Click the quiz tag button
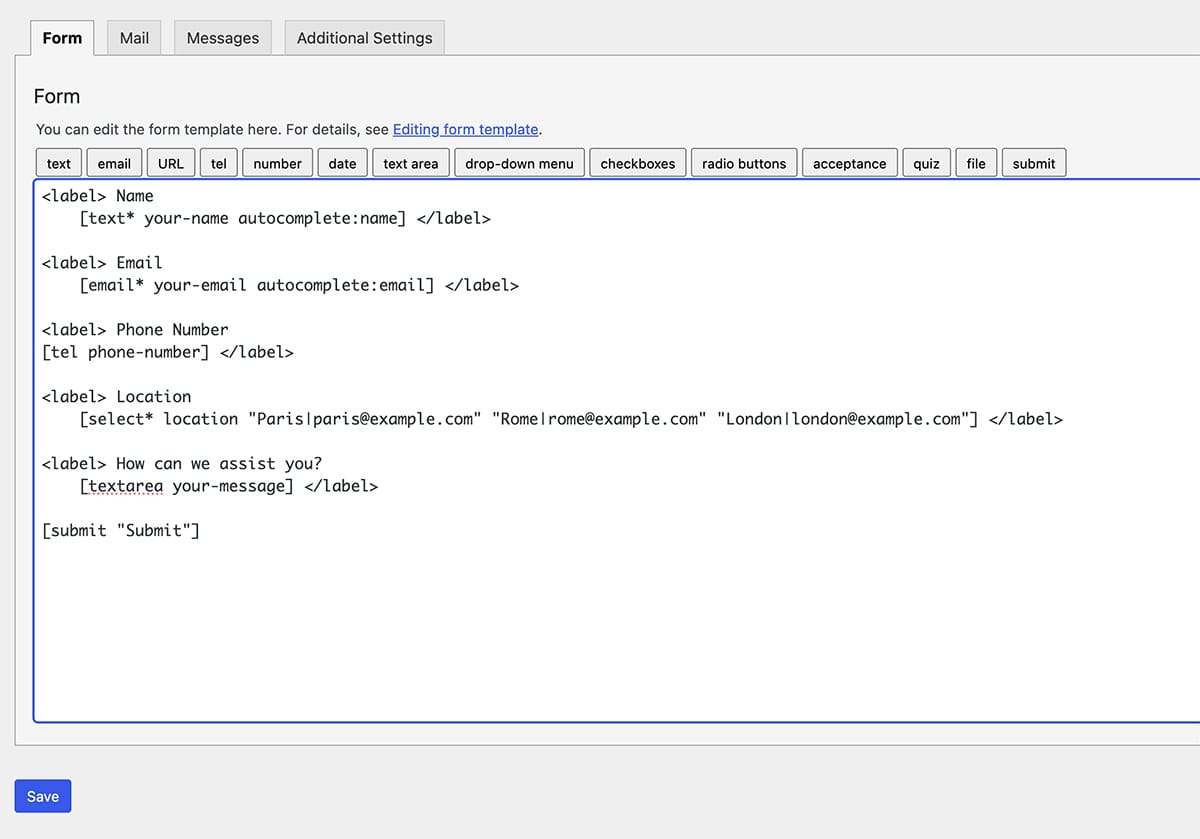The width and height of the screenshot is (1200, 839). [x=926, y=163]
